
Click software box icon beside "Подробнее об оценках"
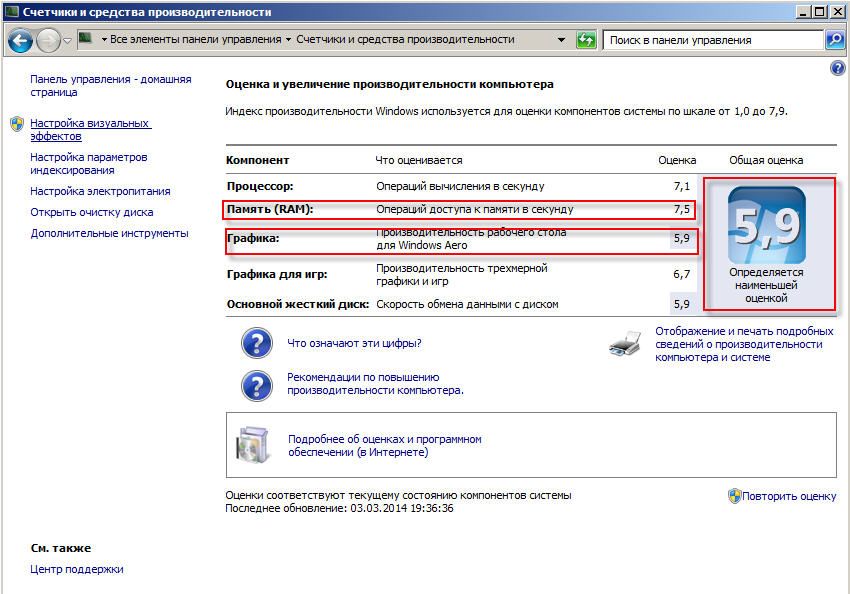point(252,446)
